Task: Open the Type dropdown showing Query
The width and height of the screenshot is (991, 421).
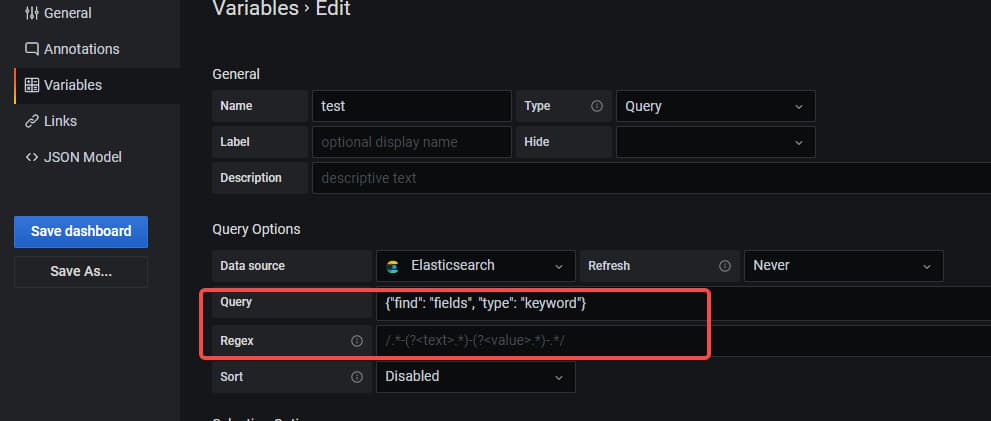Action: [x=715, y=106]
